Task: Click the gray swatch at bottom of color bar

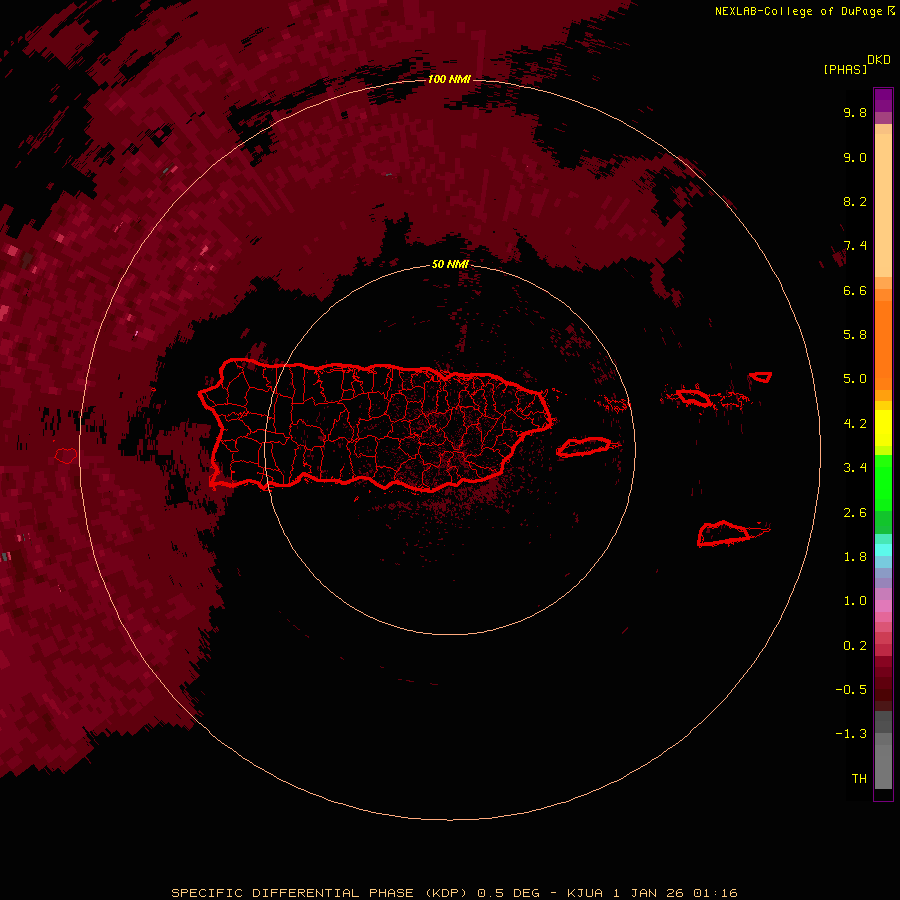Action: [x=883, y=766]
